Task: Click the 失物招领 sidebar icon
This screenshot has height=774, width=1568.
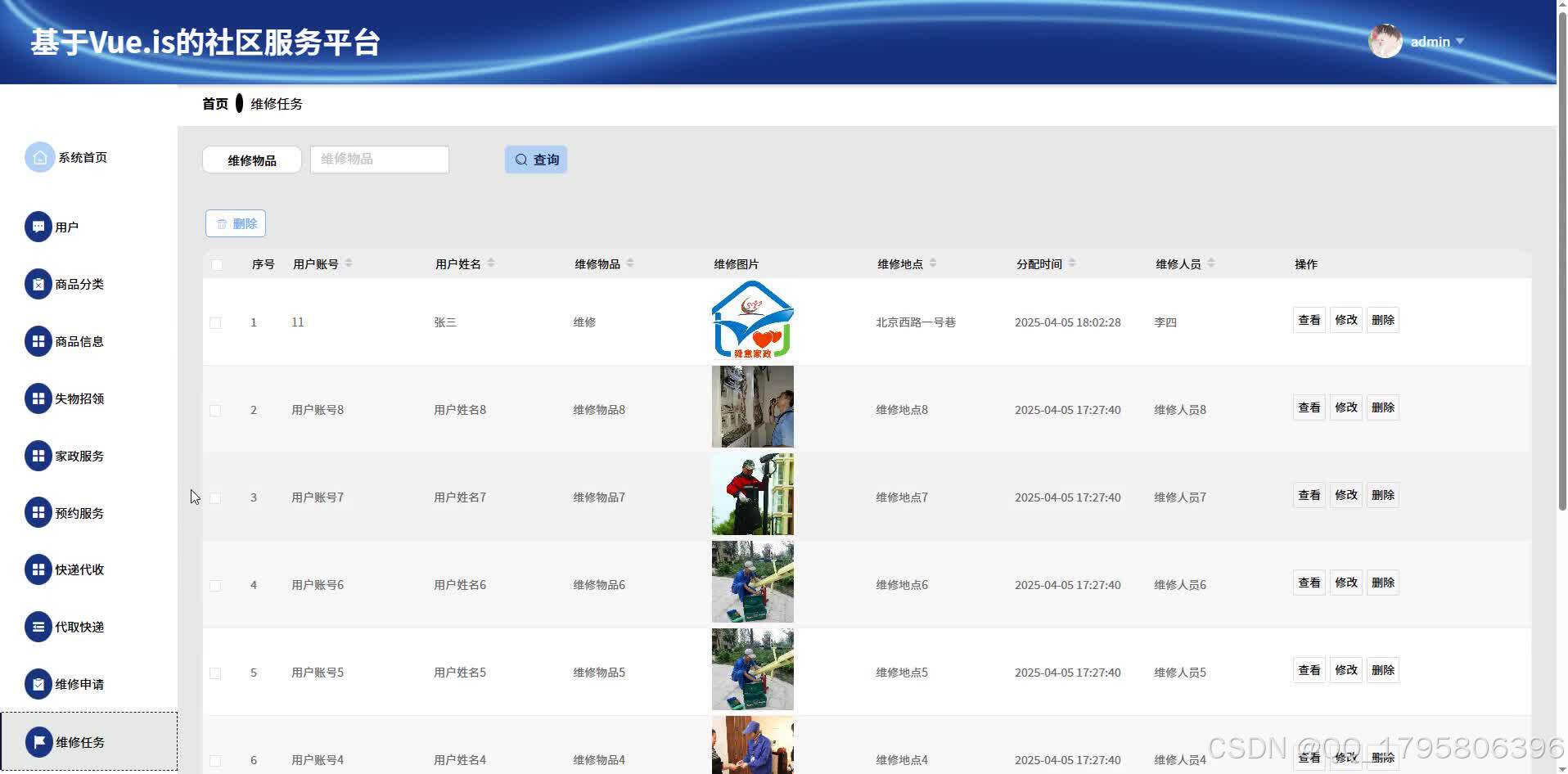Action: point(38,398)
